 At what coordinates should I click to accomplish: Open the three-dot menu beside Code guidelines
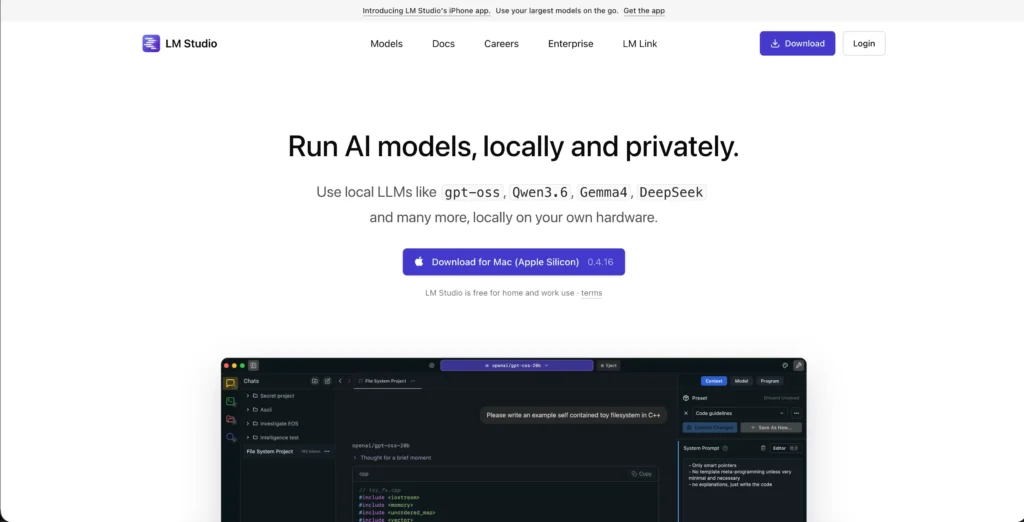pos(796,413)
